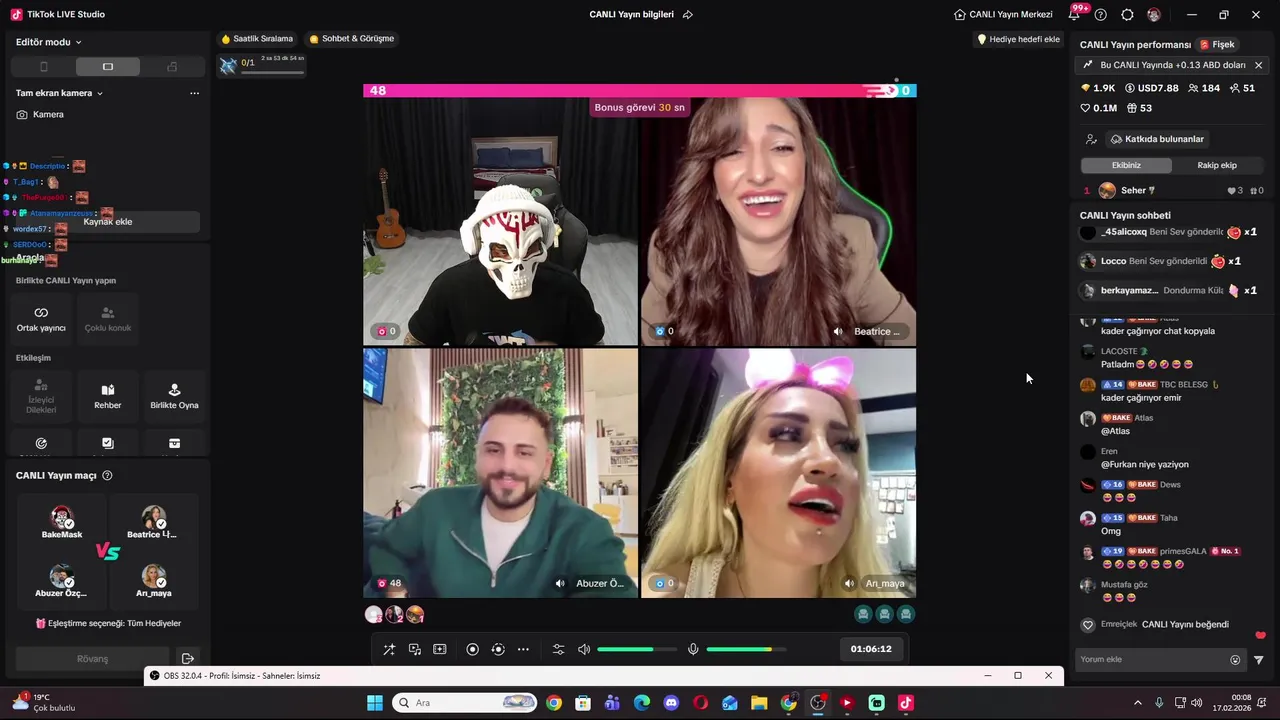Open the Sohbet & Görüşme tab

coord(352,39)
